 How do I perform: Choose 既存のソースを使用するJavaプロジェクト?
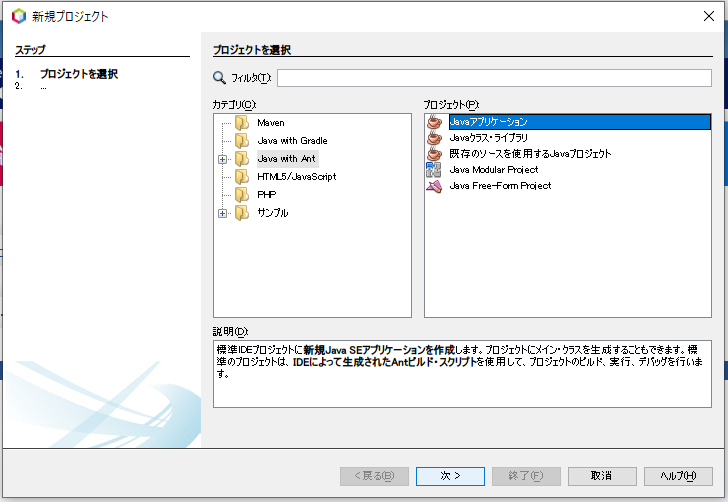point(530,154)
